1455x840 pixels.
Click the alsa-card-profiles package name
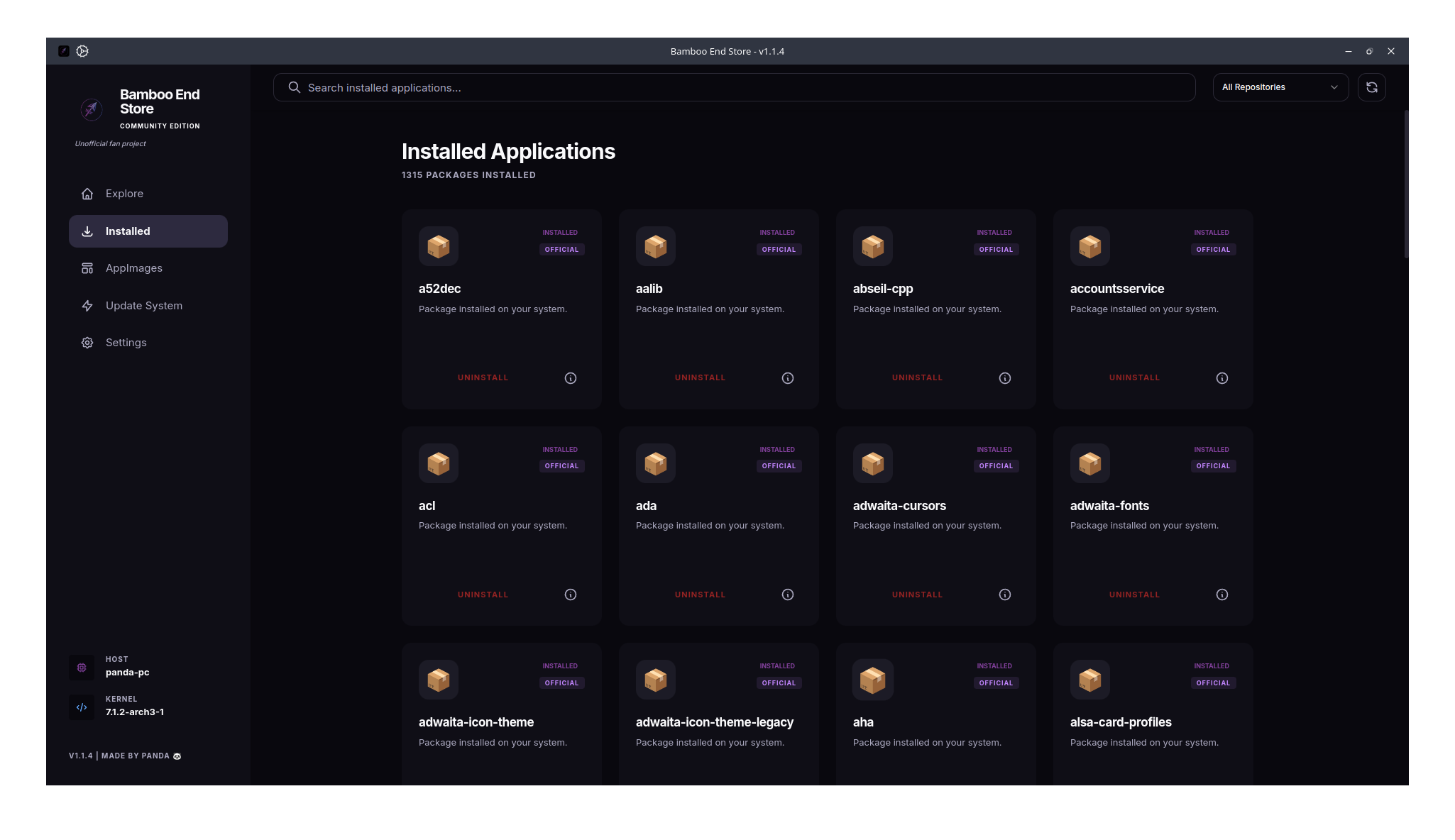point(1121,722)
